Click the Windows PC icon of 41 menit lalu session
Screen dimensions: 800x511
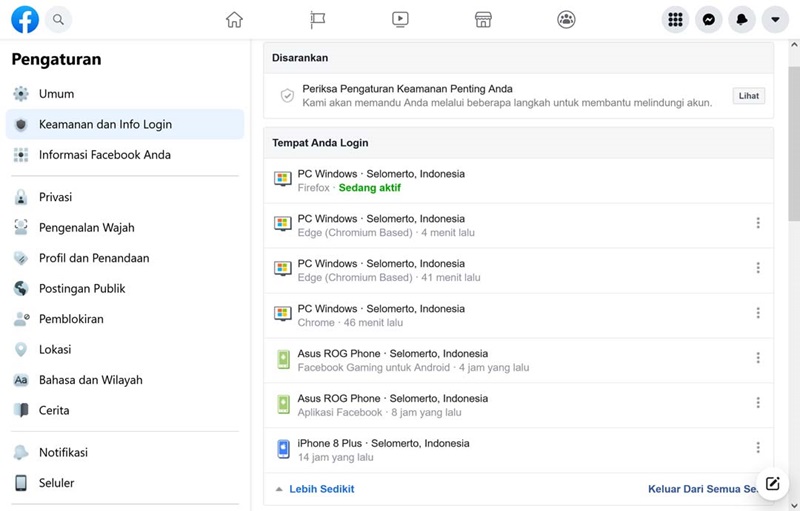pos(283,268)
